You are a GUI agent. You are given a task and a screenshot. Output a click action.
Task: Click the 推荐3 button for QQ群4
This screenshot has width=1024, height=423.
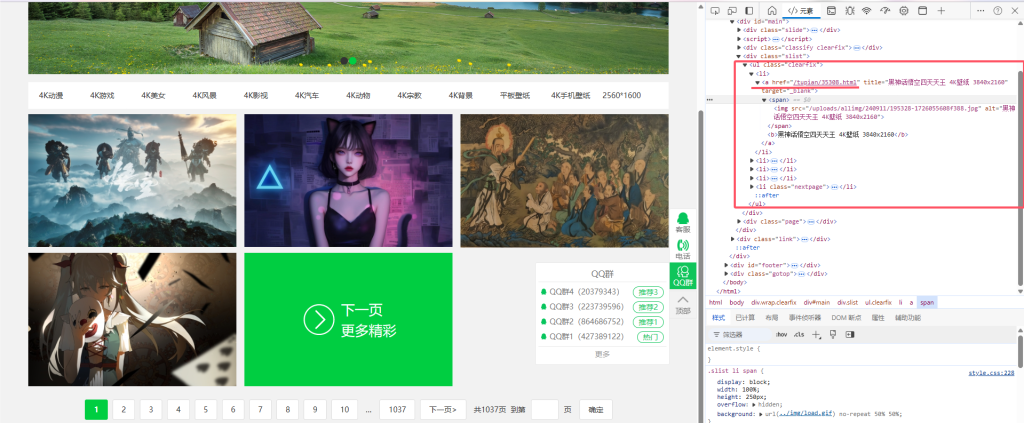pos(648,292)
